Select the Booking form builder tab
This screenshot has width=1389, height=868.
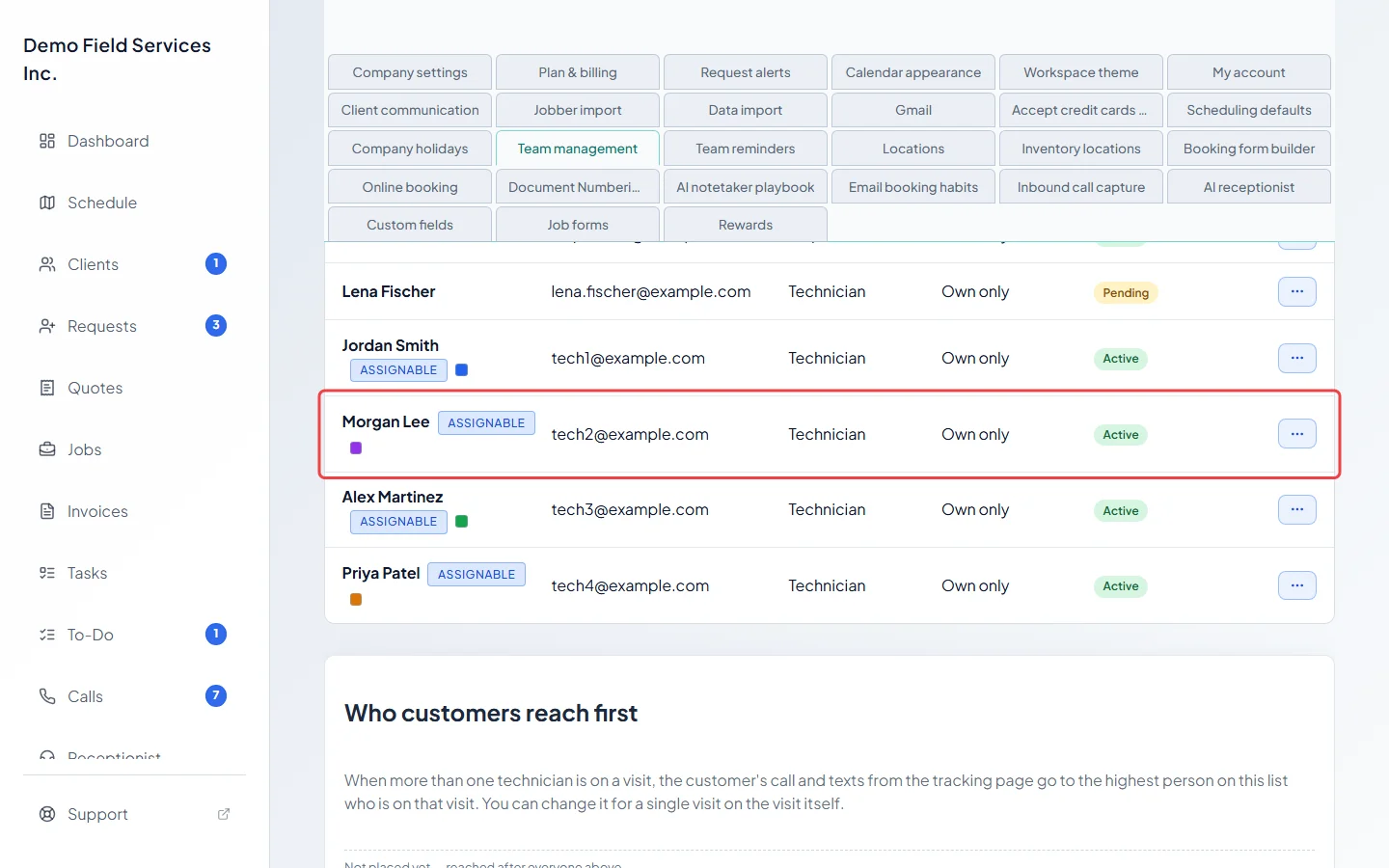1249,149
